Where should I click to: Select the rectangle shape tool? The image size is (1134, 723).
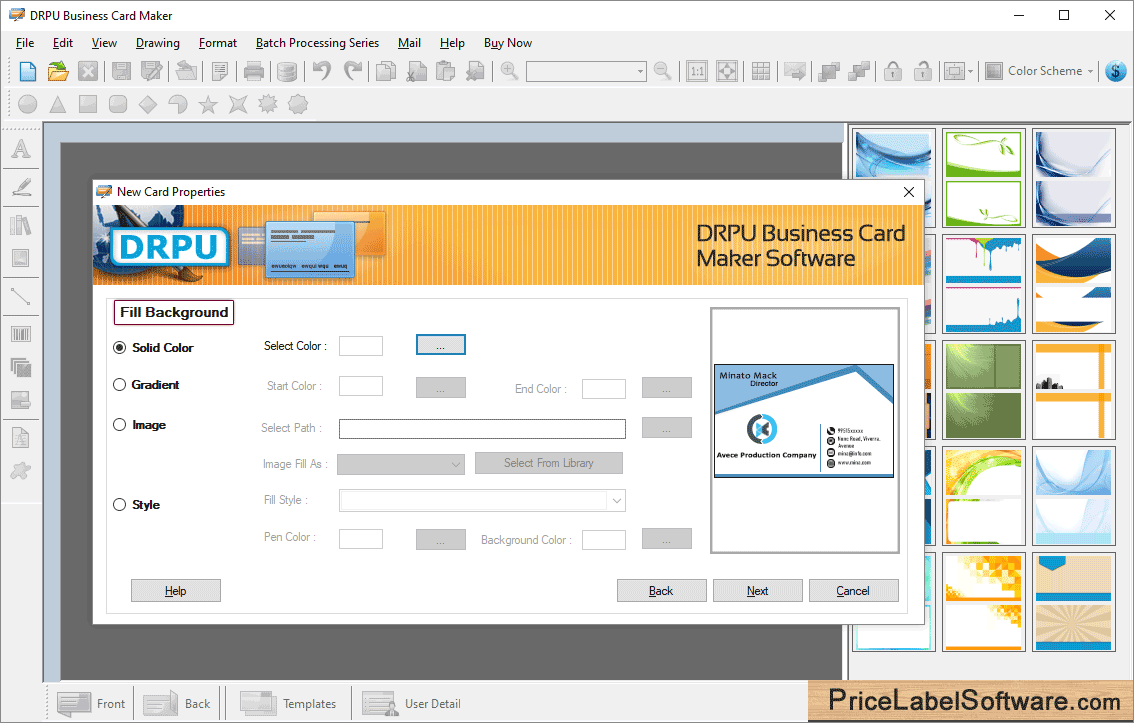(x=88, y=105)
